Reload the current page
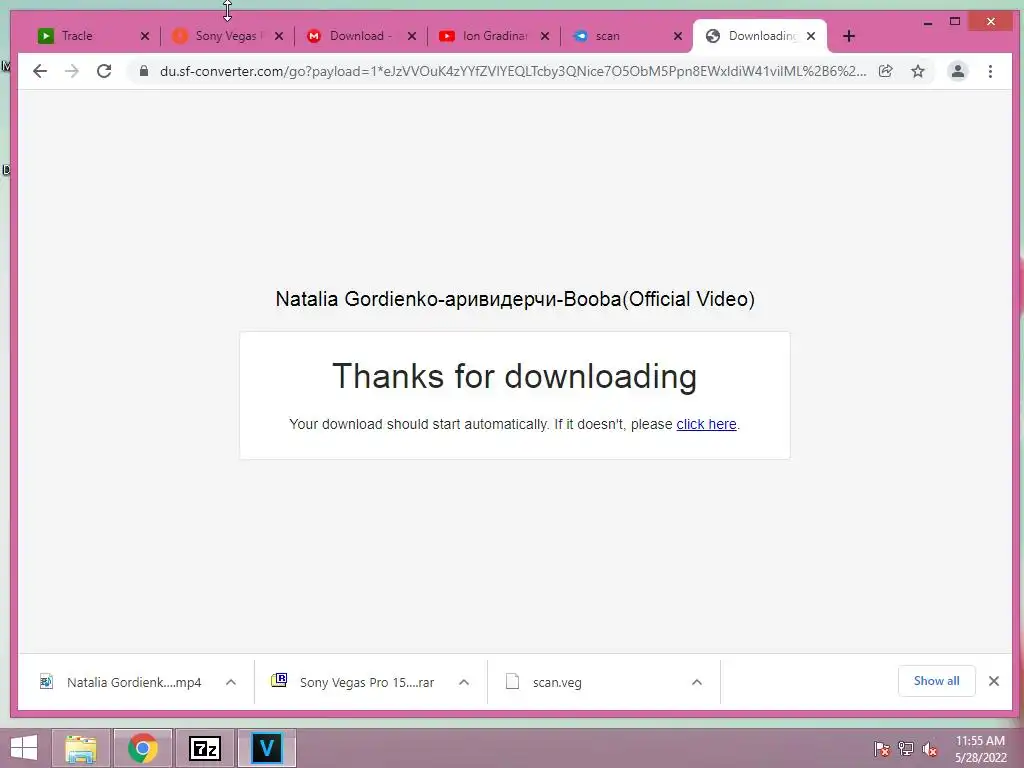1024x768 pixels. [x=104, y=71]
